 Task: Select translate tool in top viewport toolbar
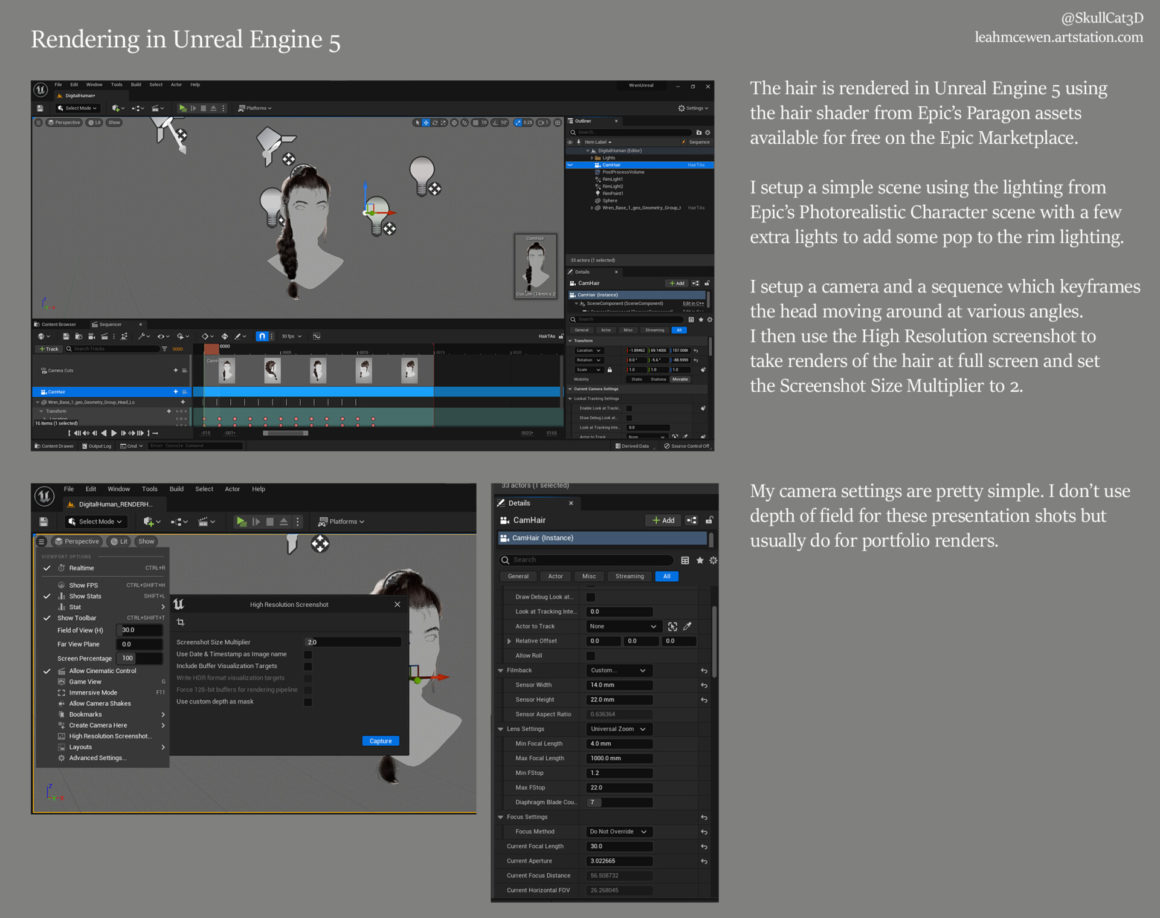[x=425, y=122]
